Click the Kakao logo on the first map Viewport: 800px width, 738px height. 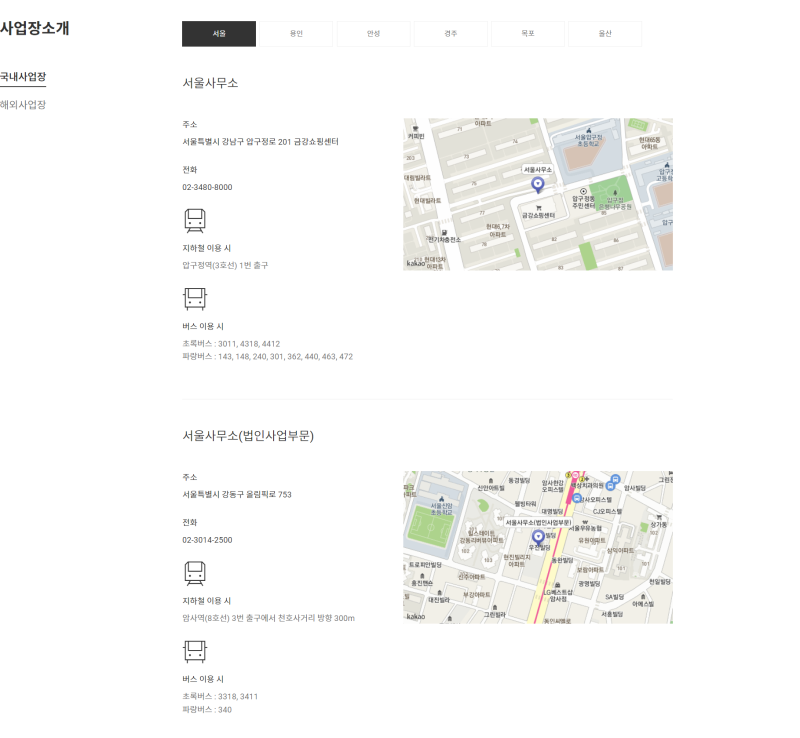point(416,264)
